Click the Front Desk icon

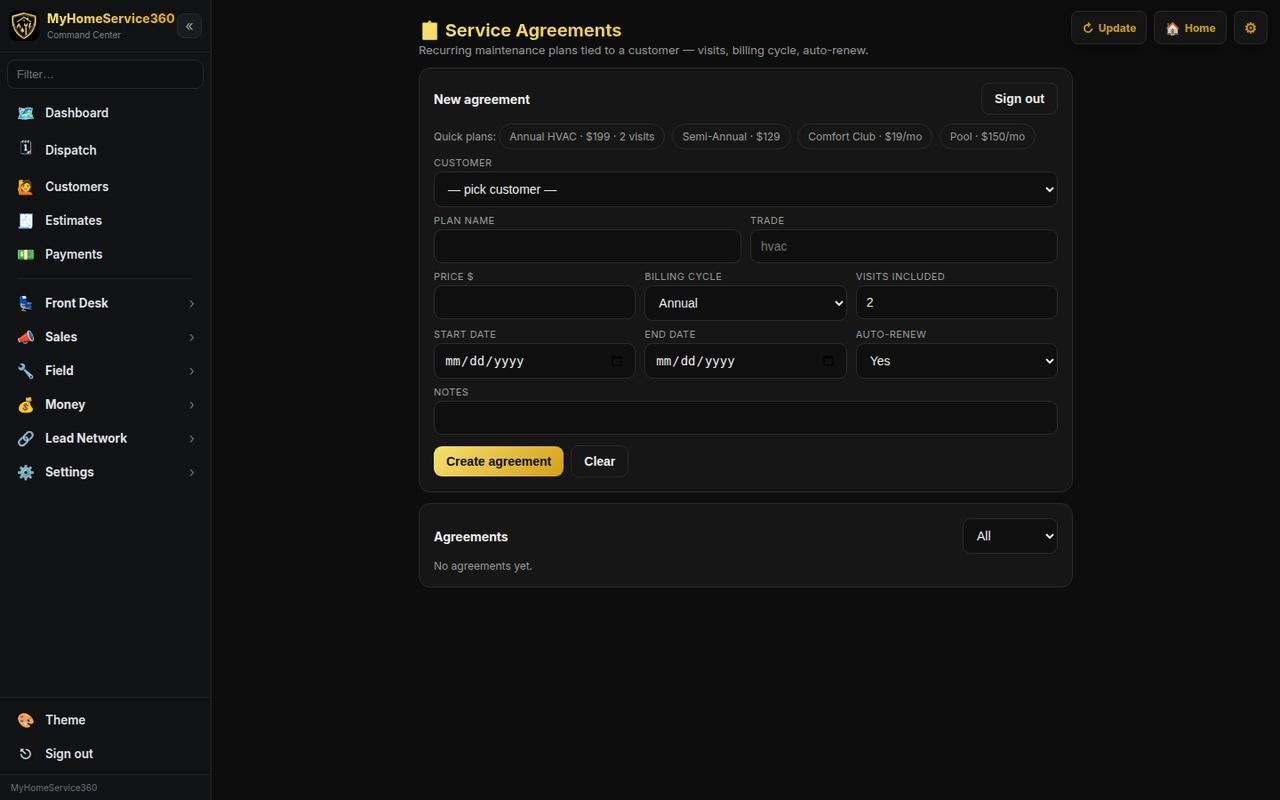pyautogui.click(x=26, y=303)
